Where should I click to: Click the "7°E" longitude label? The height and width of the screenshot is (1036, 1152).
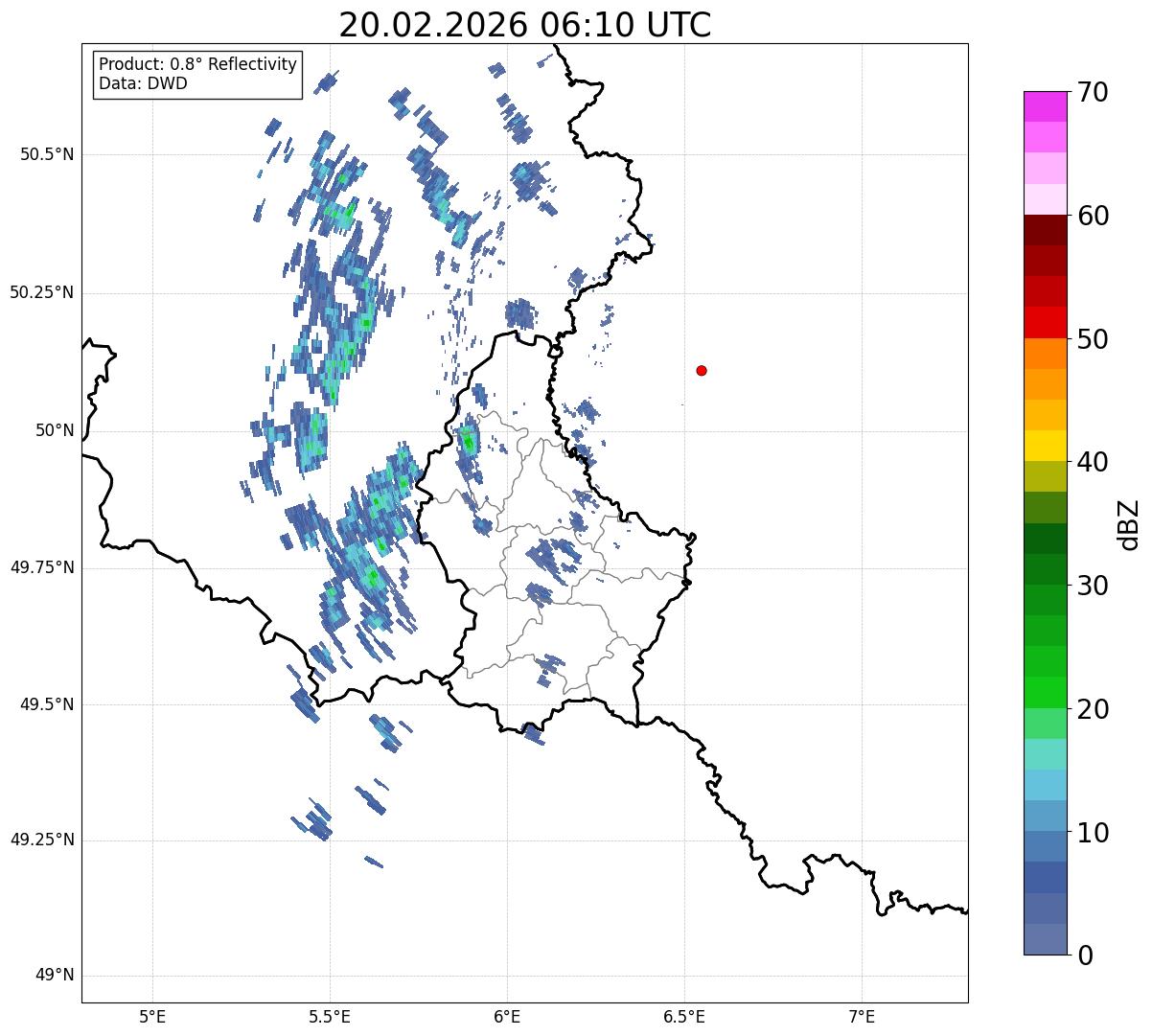tap(862, 1016)
